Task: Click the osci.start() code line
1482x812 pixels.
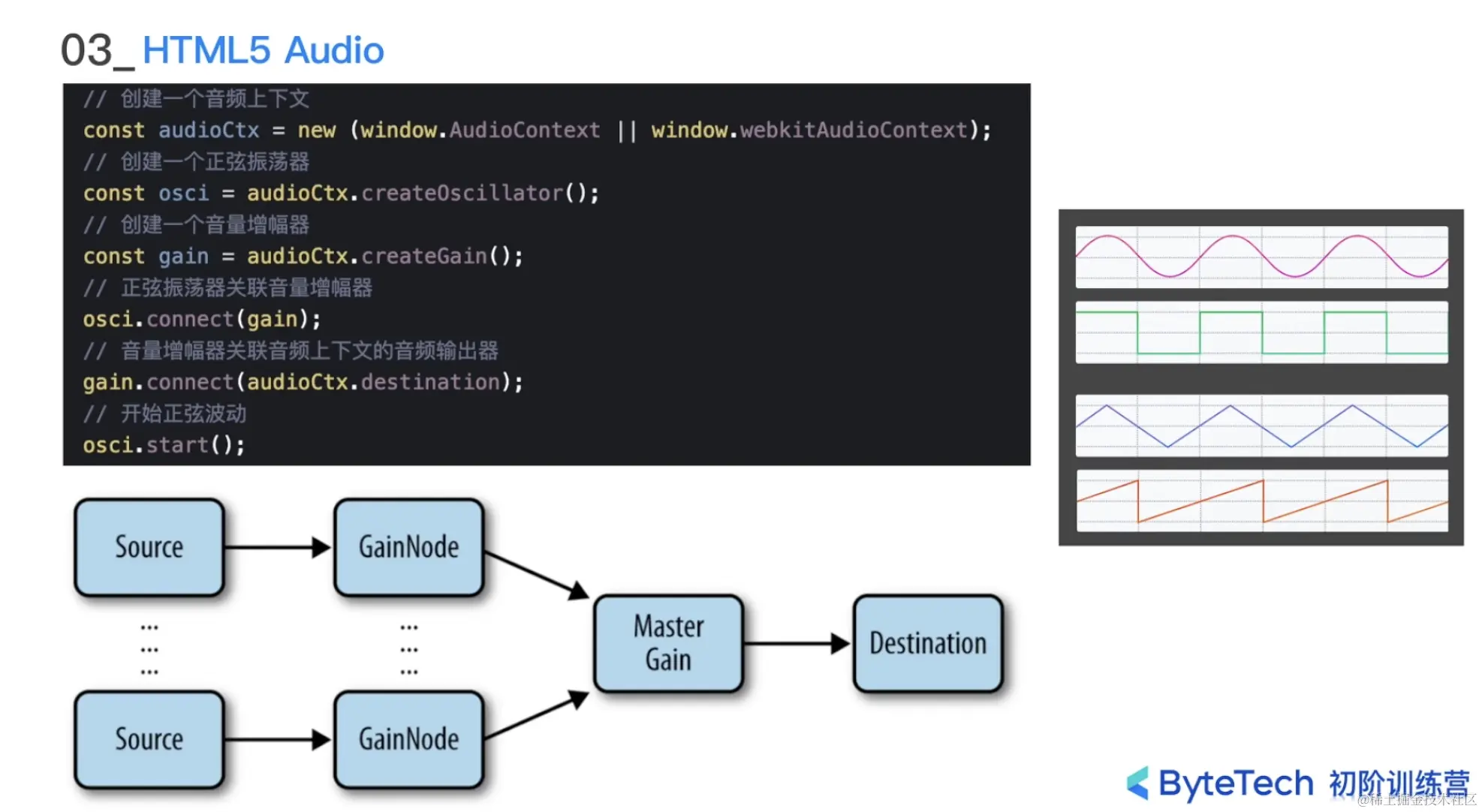Action: 163,444
